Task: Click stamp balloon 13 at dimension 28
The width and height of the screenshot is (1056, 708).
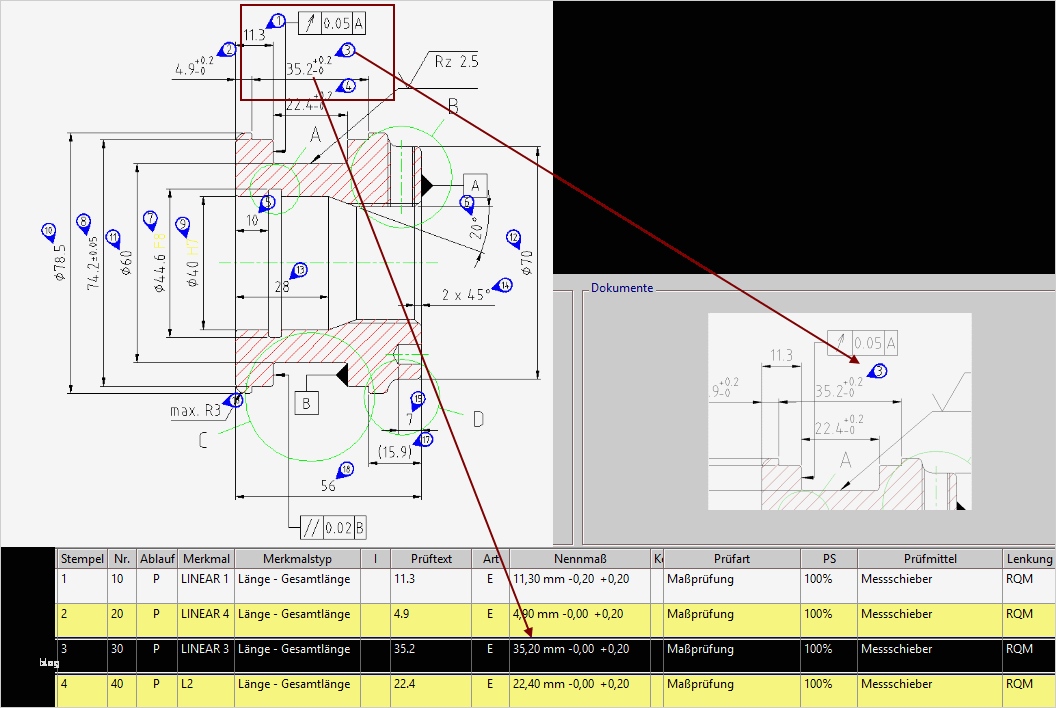Action: click(298, 271)
